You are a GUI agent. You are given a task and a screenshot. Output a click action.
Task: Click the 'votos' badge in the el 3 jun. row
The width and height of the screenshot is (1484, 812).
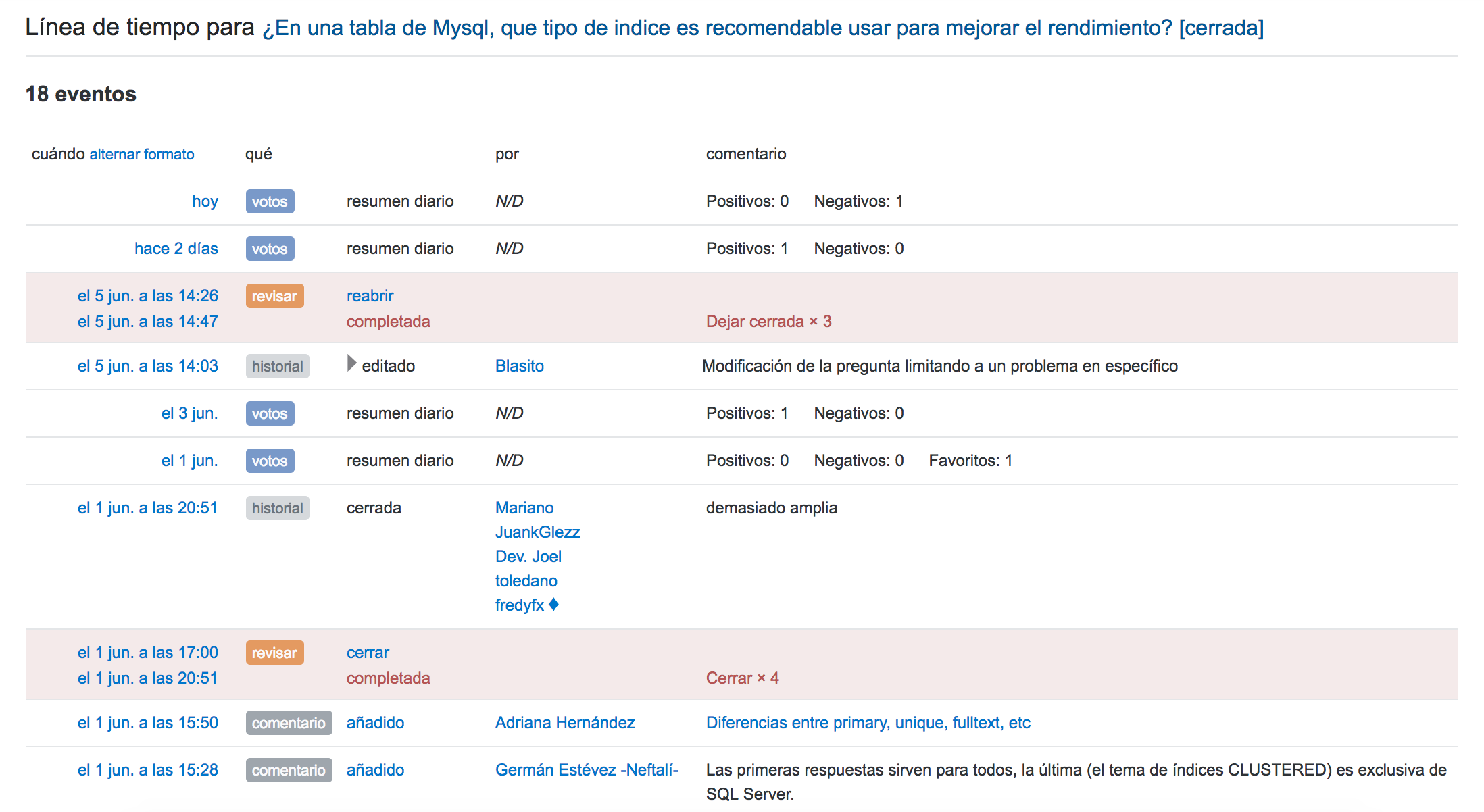pos(270,413)
